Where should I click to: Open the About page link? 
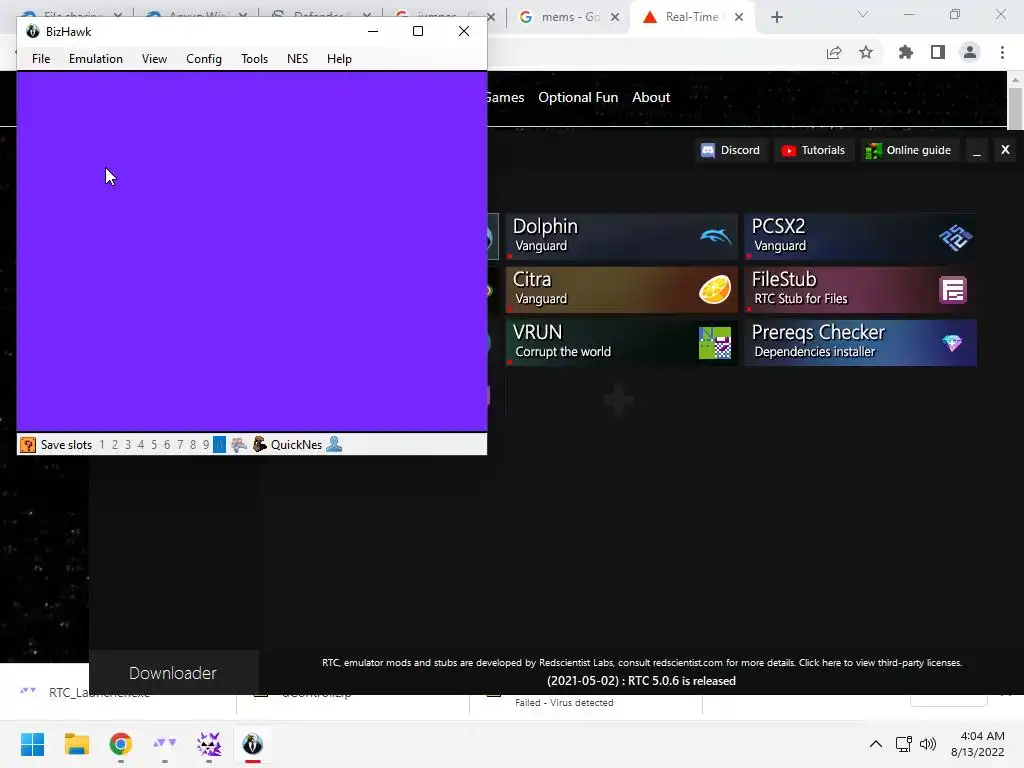[x=651, y=97]
